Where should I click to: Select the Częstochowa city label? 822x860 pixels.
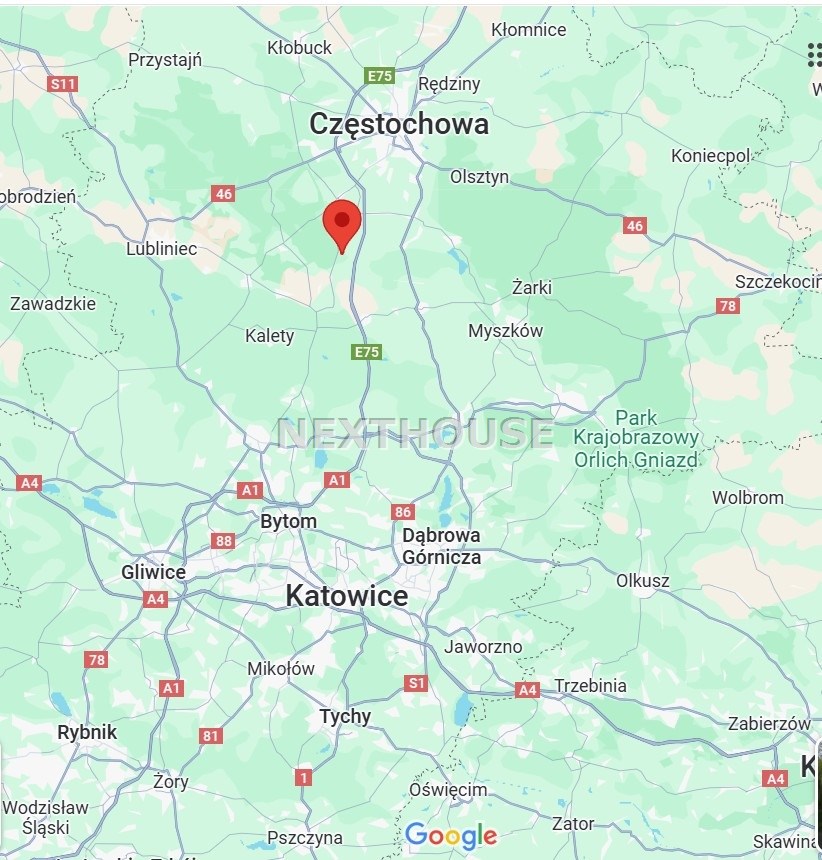pyautogui.click(x=399, y=123)
